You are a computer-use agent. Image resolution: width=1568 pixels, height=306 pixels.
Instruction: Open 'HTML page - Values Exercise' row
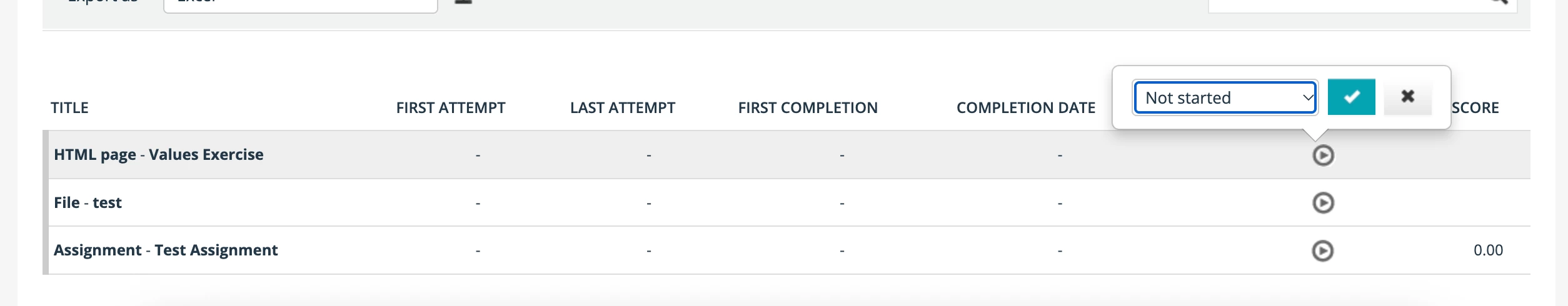[159, 155]
